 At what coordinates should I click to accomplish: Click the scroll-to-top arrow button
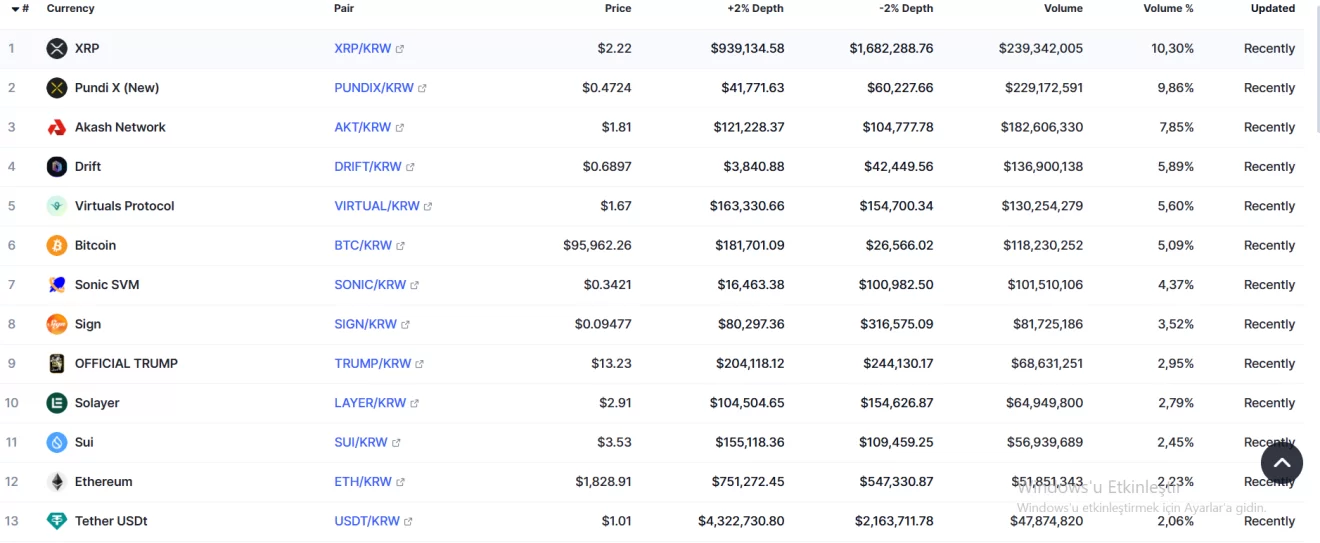1281,462
